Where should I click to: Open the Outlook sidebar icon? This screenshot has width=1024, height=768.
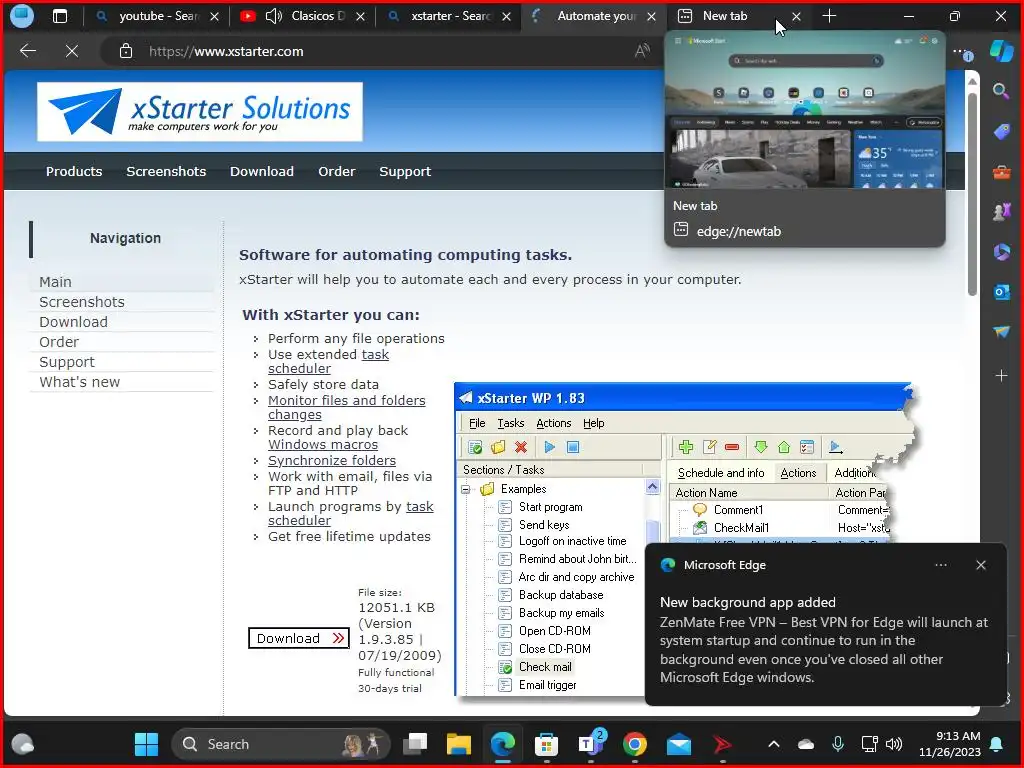pos(1001,292)
